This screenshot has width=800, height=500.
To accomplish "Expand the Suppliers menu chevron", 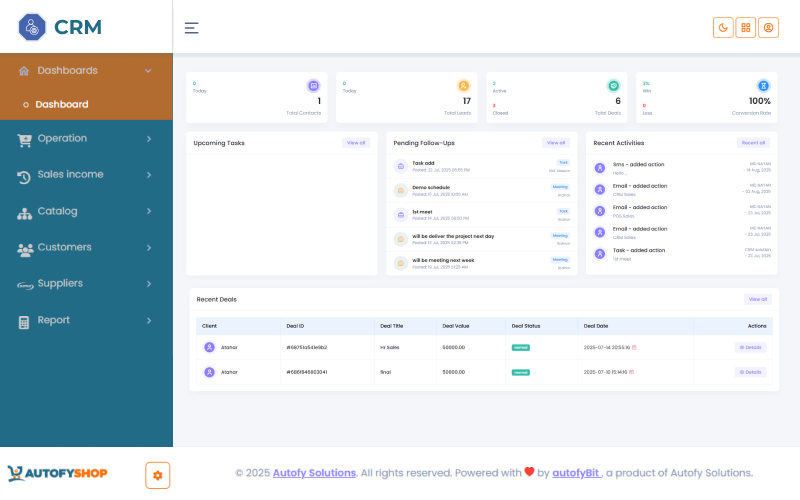I will click(x=149, y=284).
